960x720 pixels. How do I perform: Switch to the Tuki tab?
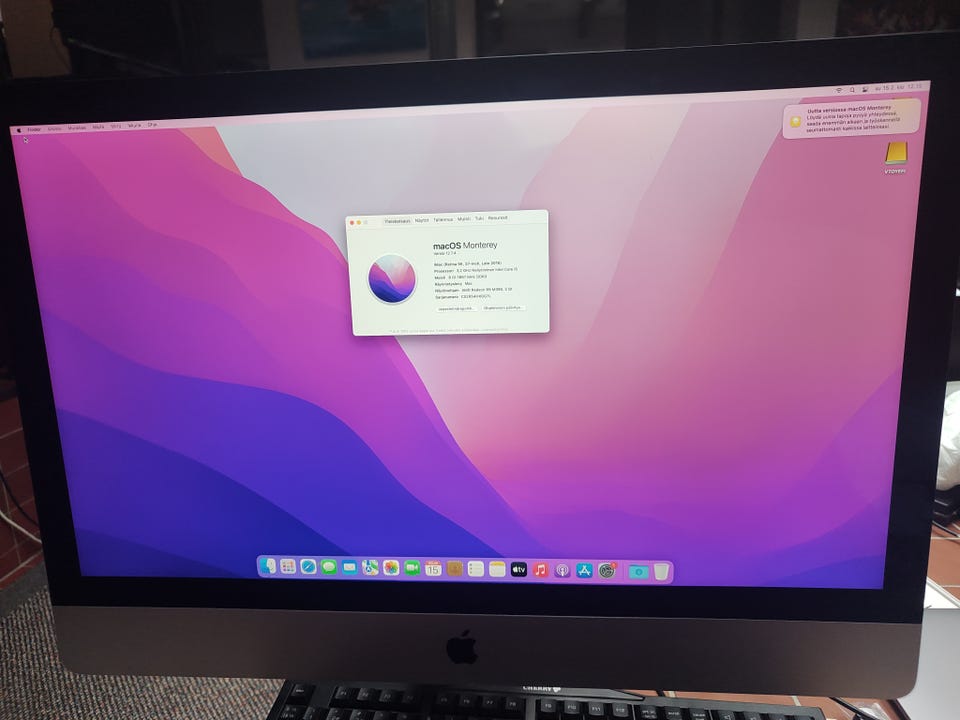point(479,219)
